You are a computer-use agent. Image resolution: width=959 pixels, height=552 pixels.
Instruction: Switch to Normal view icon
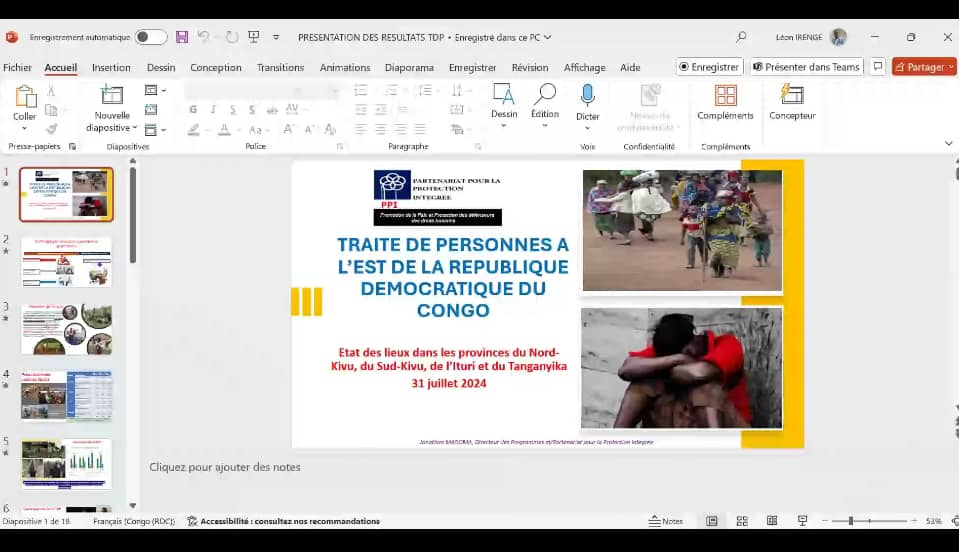click(712, 521)
